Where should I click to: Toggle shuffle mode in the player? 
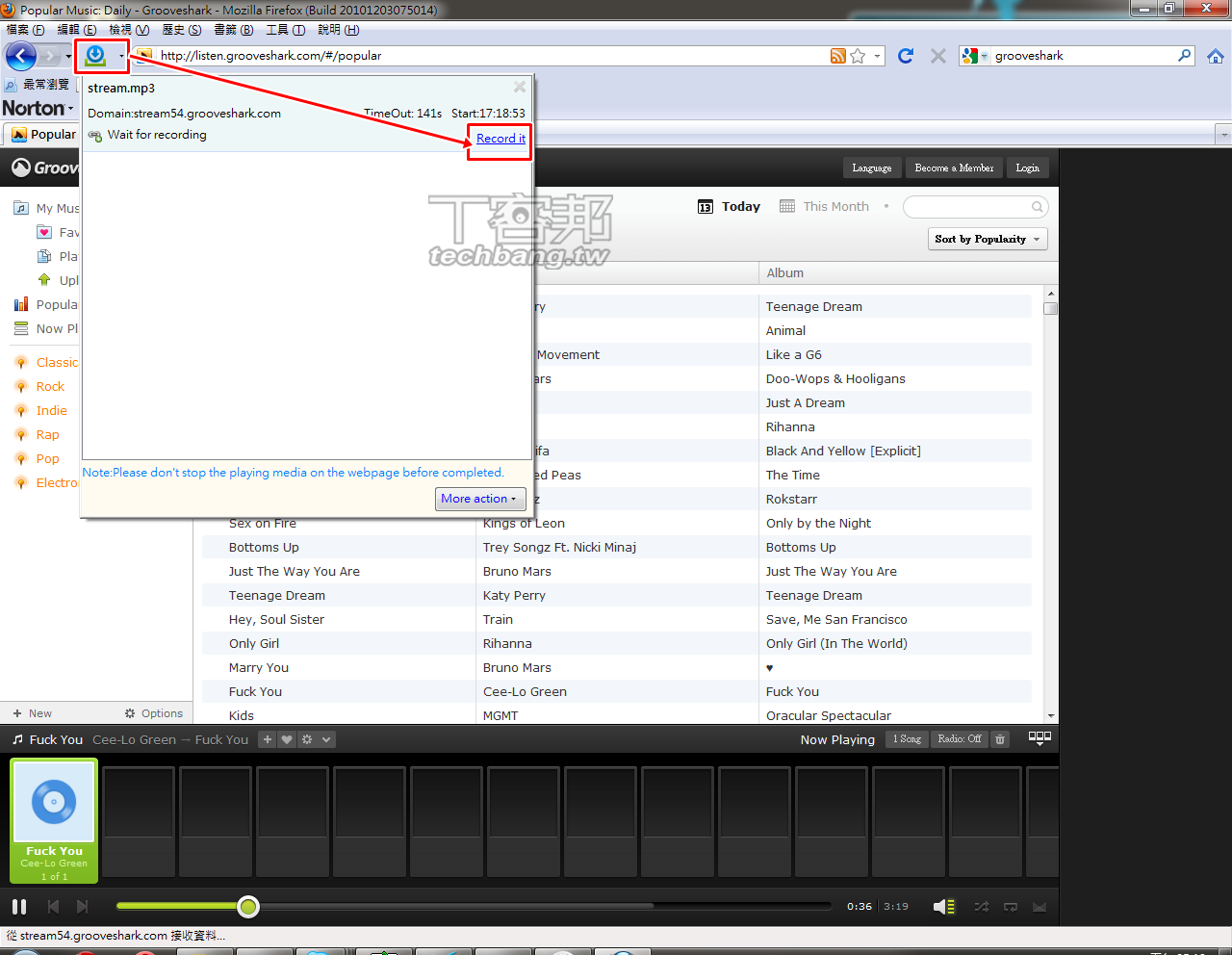click(x=981, y=906)
